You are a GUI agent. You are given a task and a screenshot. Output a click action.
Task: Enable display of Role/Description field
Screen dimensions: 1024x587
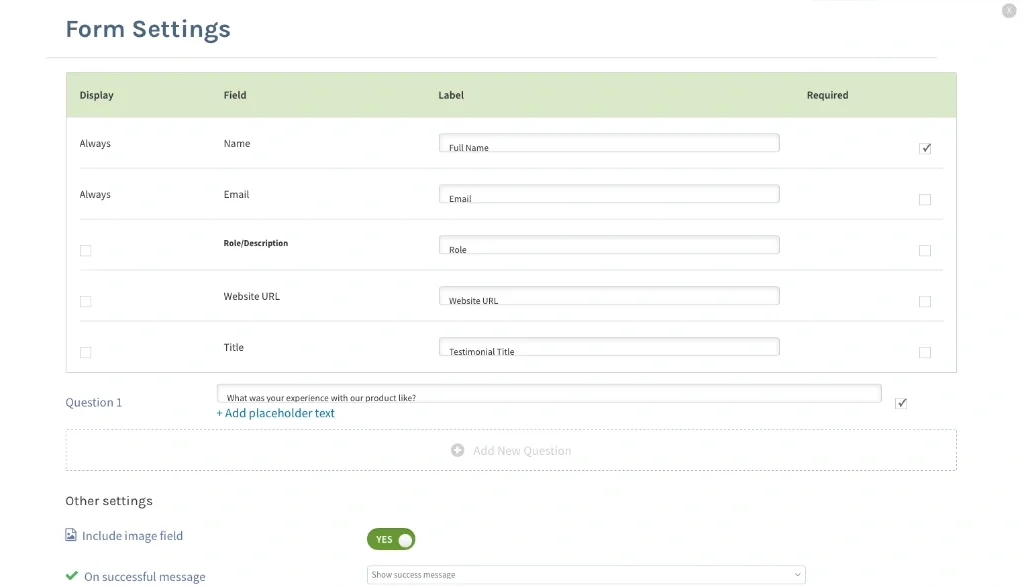click(85, 251)
